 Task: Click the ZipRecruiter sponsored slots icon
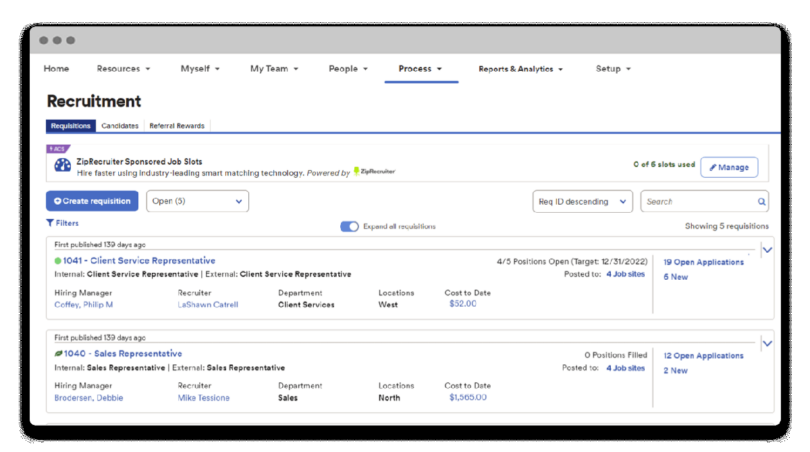click(62, 166)
